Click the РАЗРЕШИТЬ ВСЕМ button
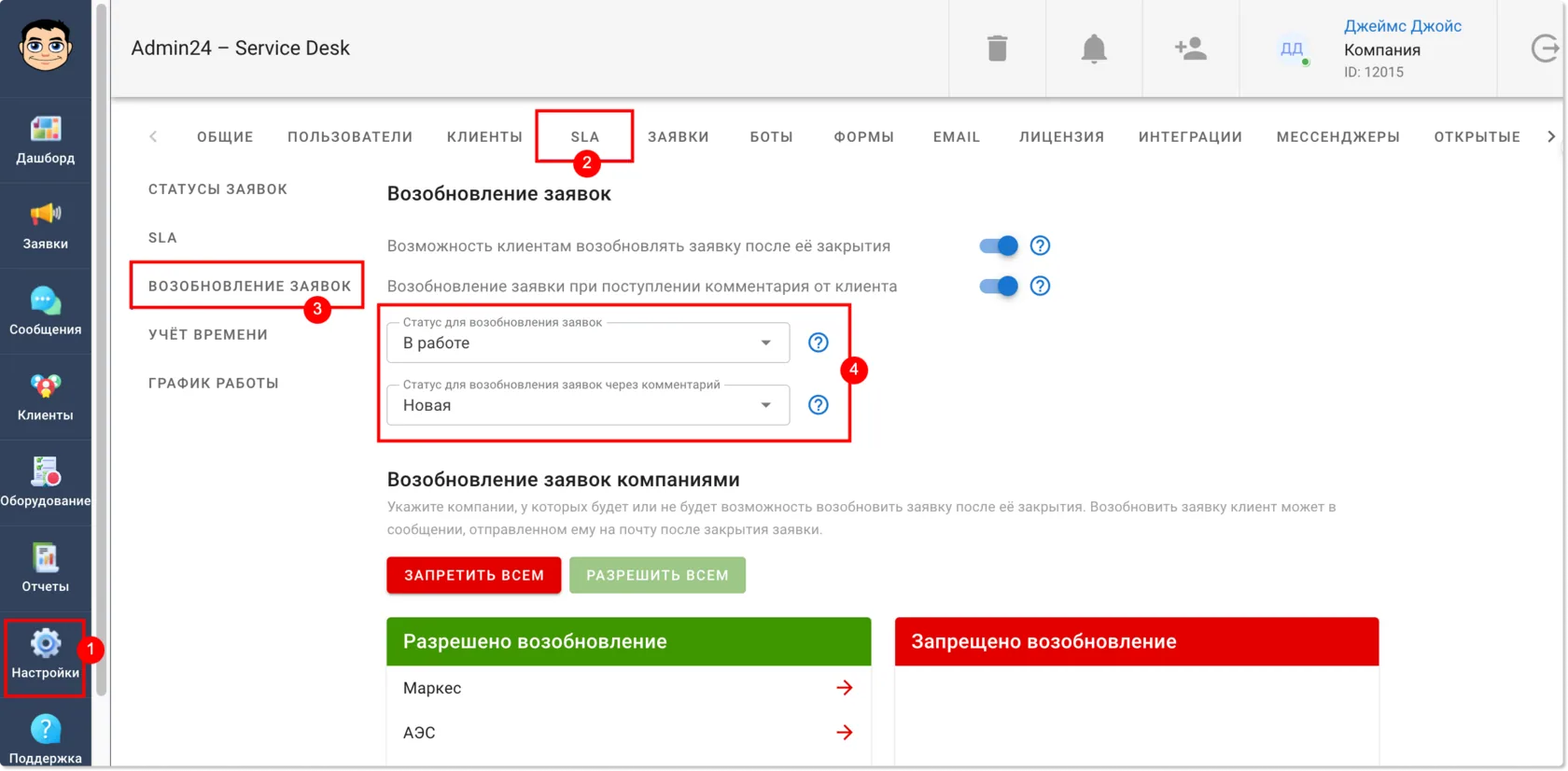 point(657,575)
